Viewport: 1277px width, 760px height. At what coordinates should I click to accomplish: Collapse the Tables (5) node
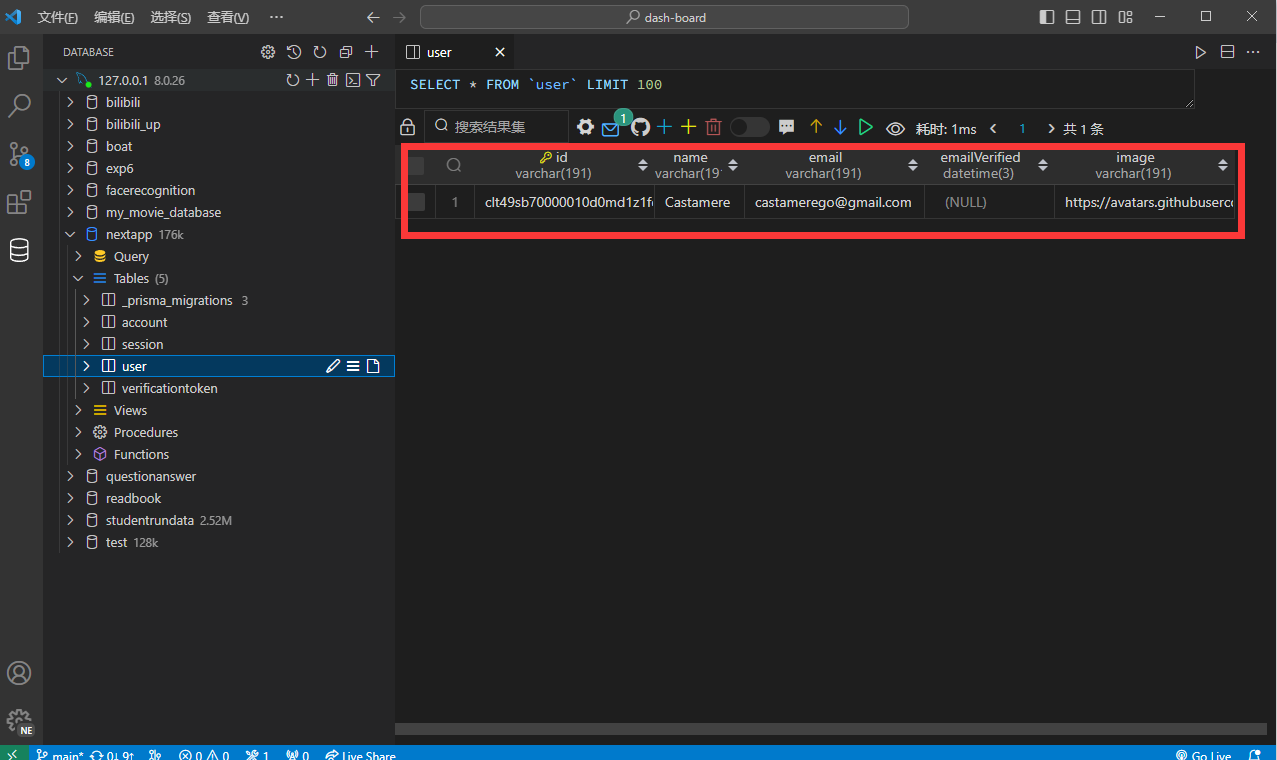click(78, 278)
